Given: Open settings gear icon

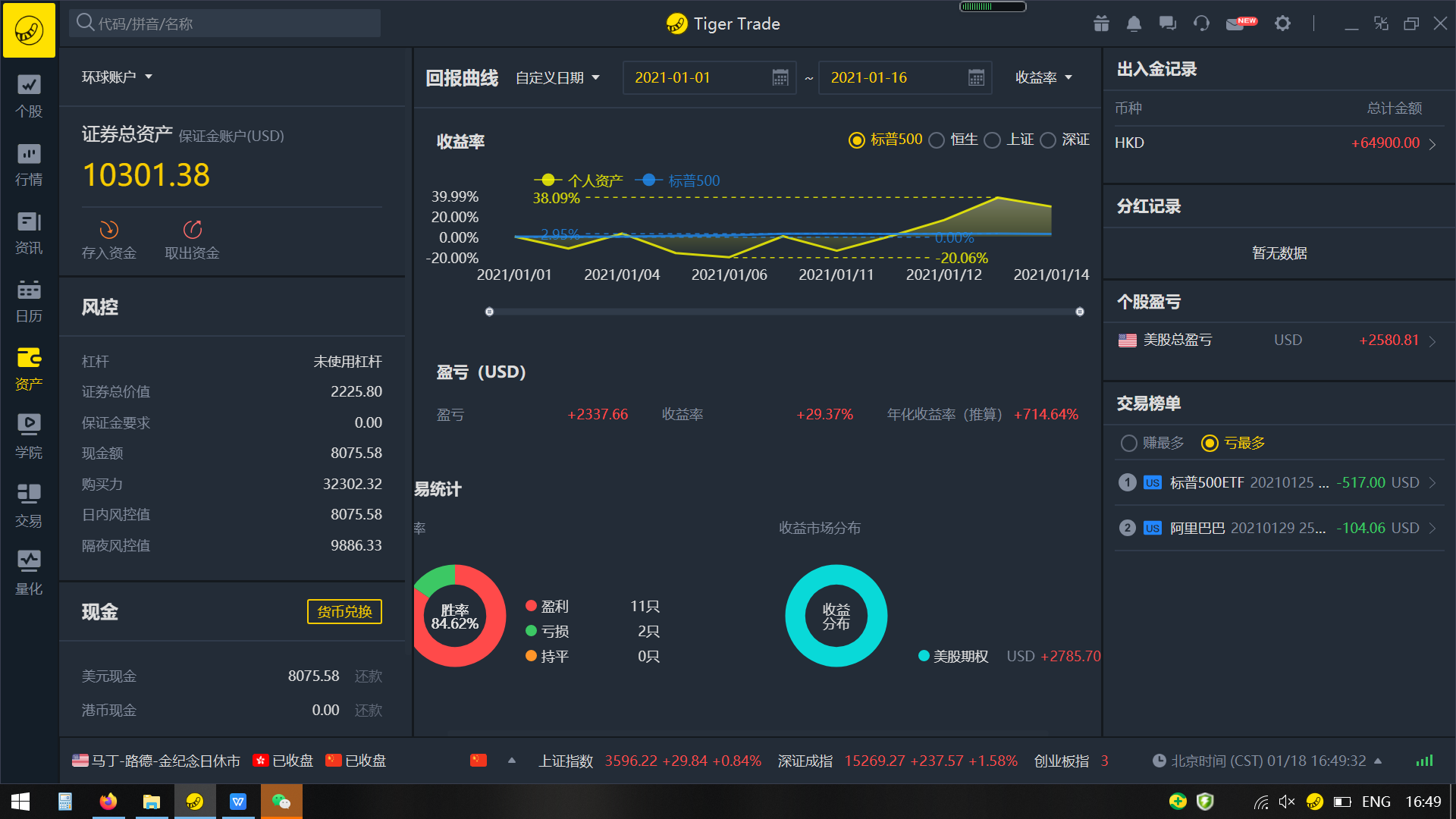Looking at the screenshot, I should click(x=1282, y=24).
